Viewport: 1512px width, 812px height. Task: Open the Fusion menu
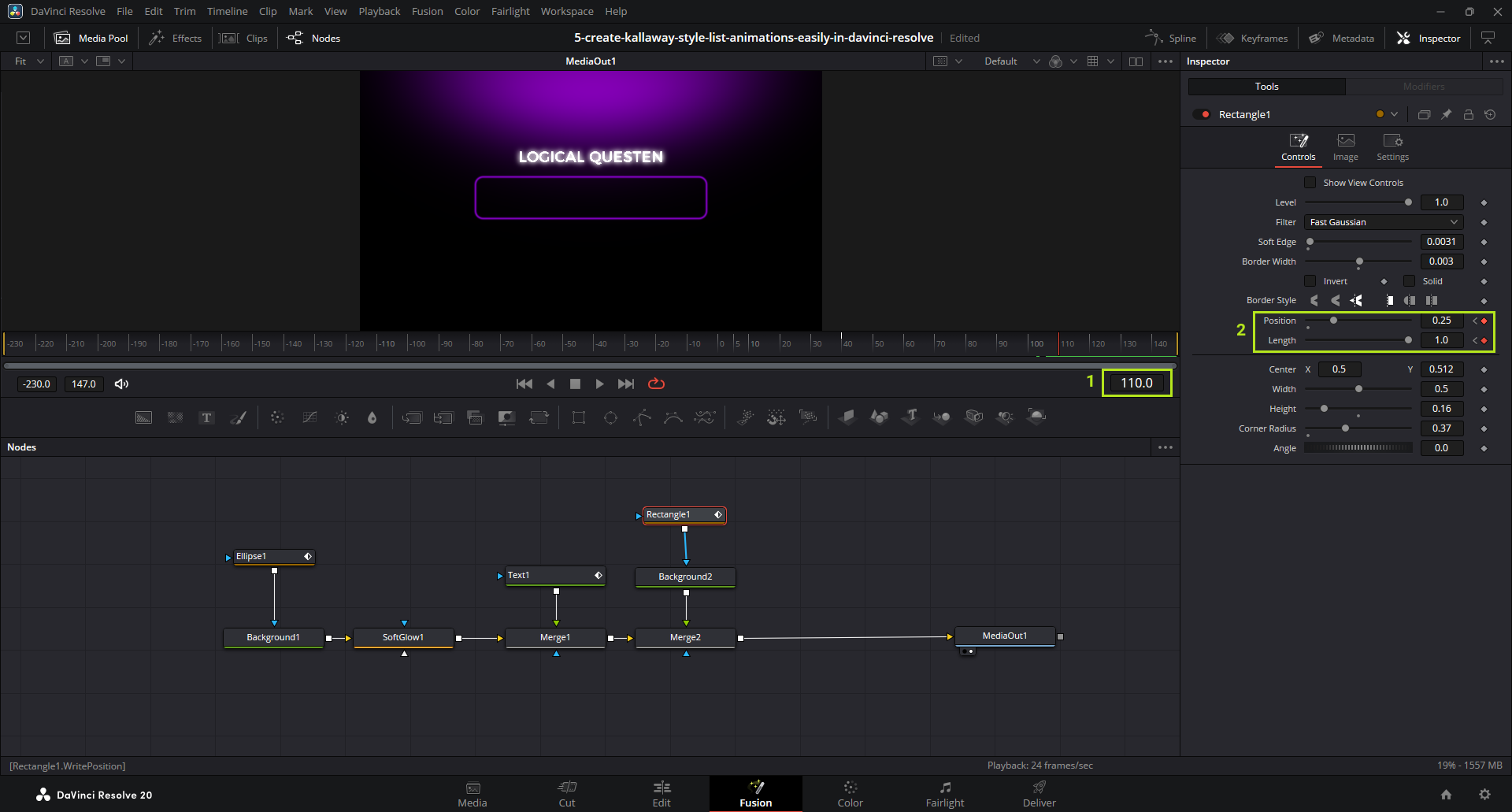click(x=427, y=11)
